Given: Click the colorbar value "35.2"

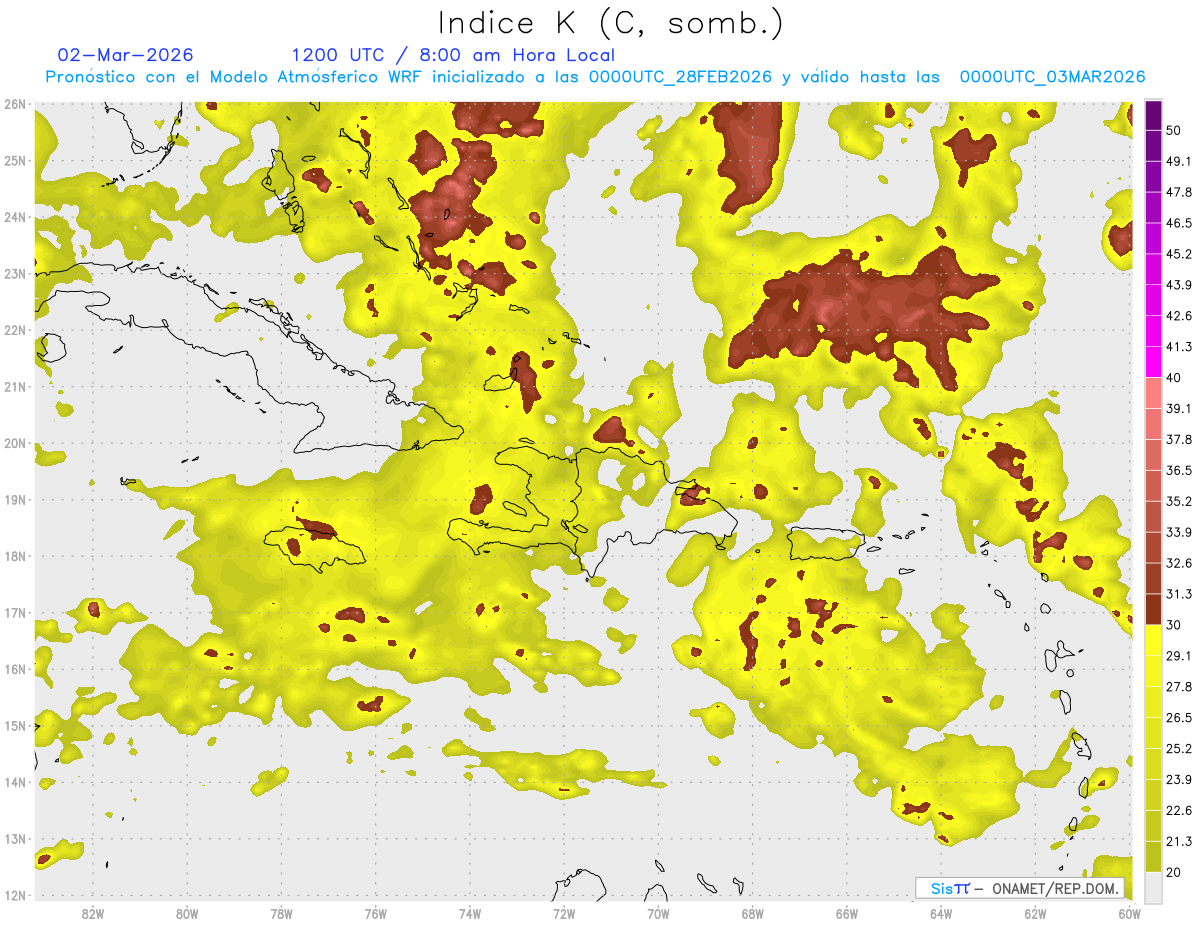Looking at the screenshot, I should 1178,501.
